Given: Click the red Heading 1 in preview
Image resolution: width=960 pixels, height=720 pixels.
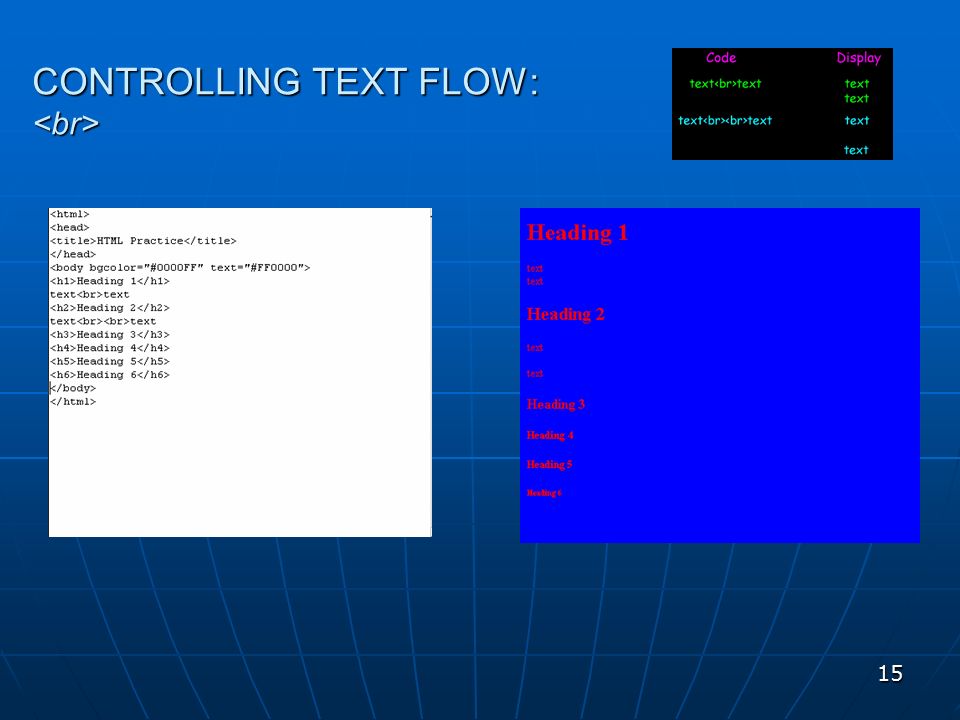Looking at the screenshot, I should point(577,233).
